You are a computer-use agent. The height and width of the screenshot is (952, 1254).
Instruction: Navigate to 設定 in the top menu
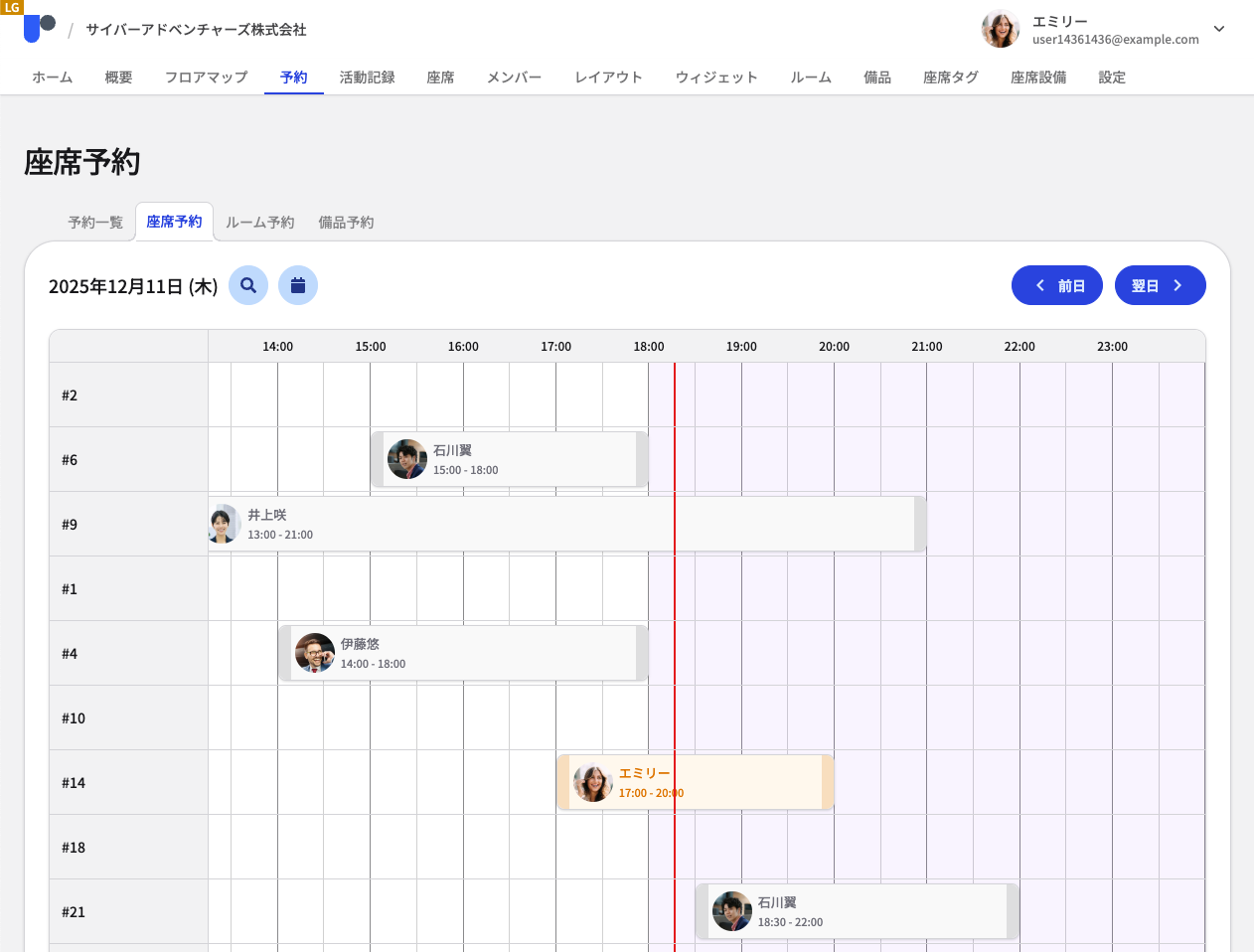tap(1111, 78)
